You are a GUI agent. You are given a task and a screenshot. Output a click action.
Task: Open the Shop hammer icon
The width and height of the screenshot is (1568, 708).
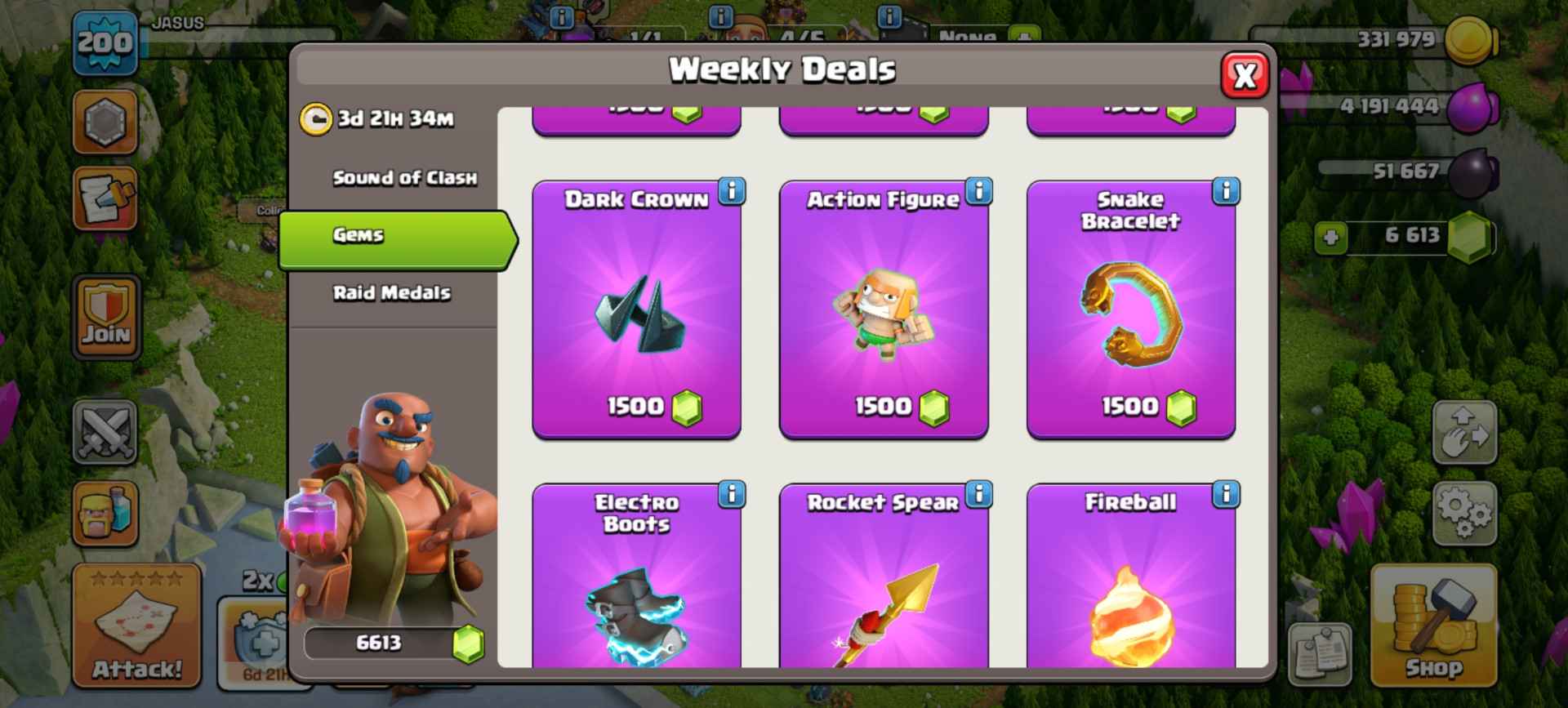coord(1434,625)
